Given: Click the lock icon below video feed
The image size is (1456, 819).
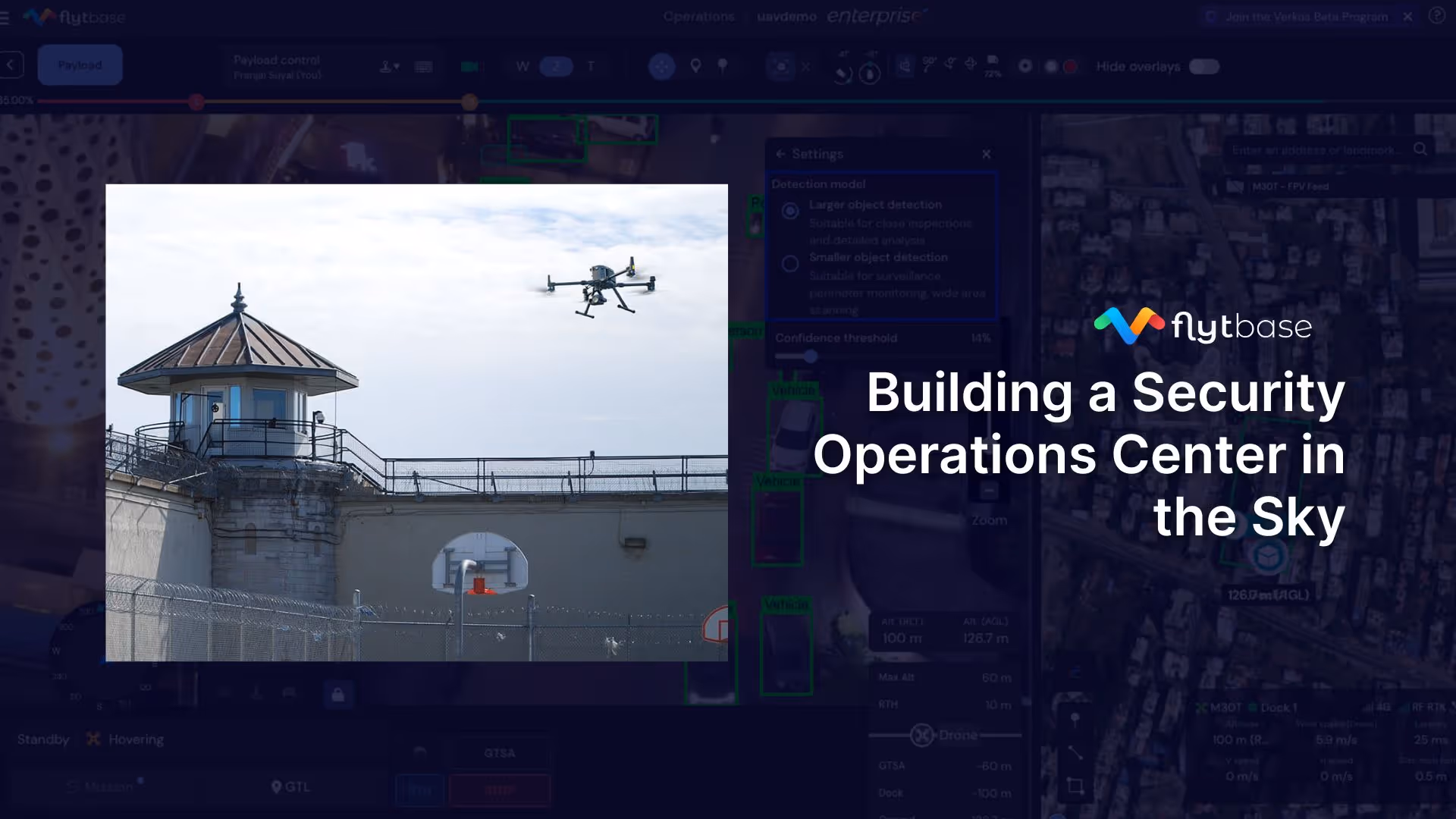Looking at the screenshot, I should [x=338, y=694].
